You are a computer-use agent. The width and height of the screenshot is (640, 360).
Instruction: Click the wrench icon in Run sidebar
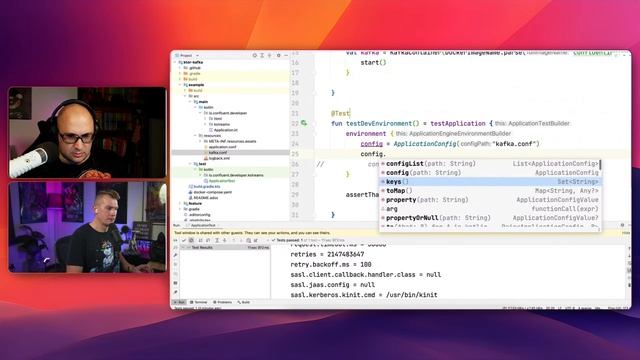tap(176, 255)
